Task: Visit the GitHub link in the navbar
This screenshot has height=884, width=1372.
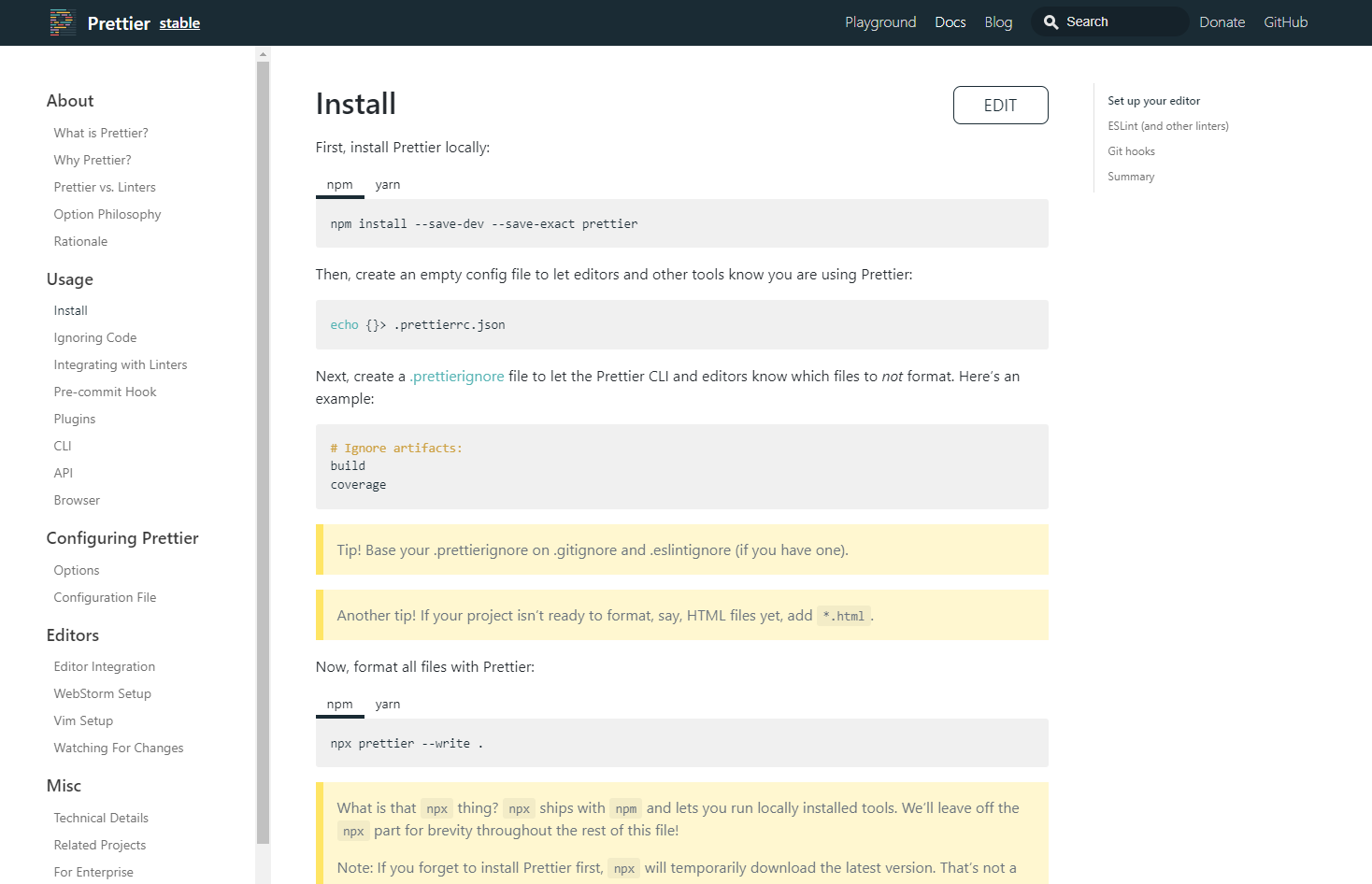Action: click(x=1286, y=22)
